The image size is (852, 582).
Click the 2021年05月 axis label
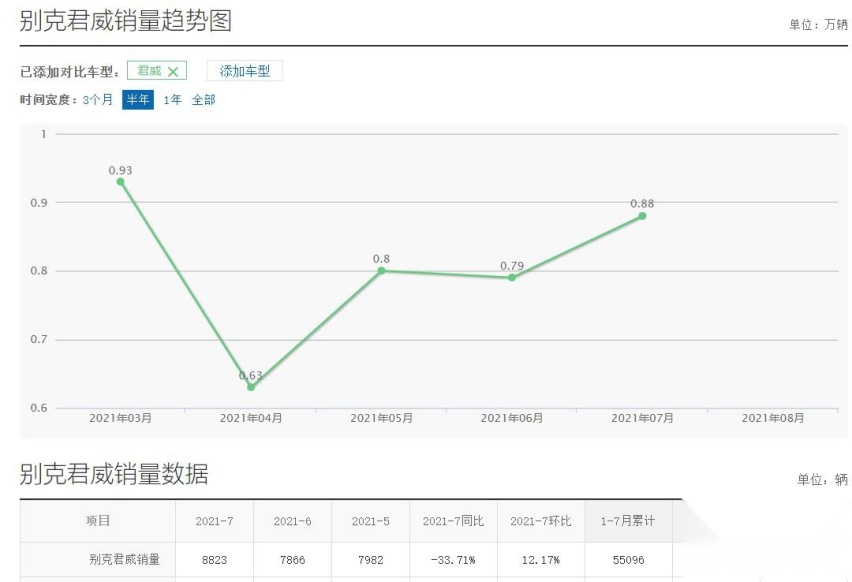tap(381, 418)
